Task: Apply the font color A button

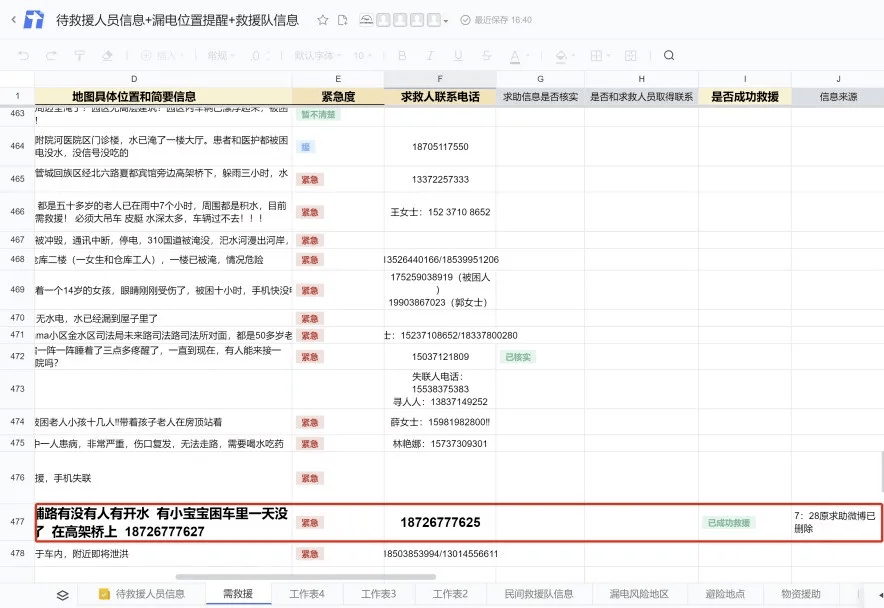Action: [x=515, y=56]
